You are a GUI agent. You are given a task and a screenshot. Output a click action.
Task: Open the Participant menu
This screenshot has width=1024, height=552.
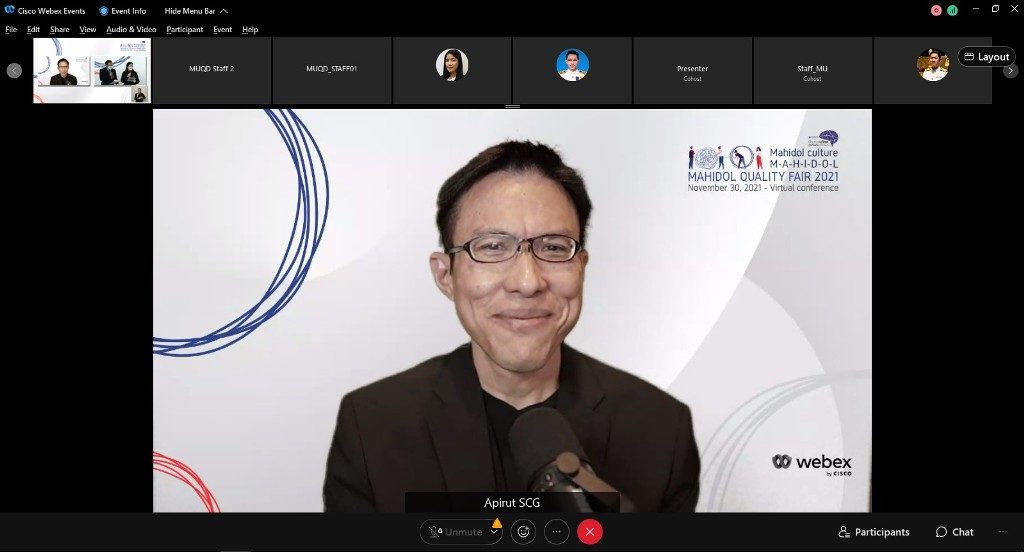coord(185,30)
